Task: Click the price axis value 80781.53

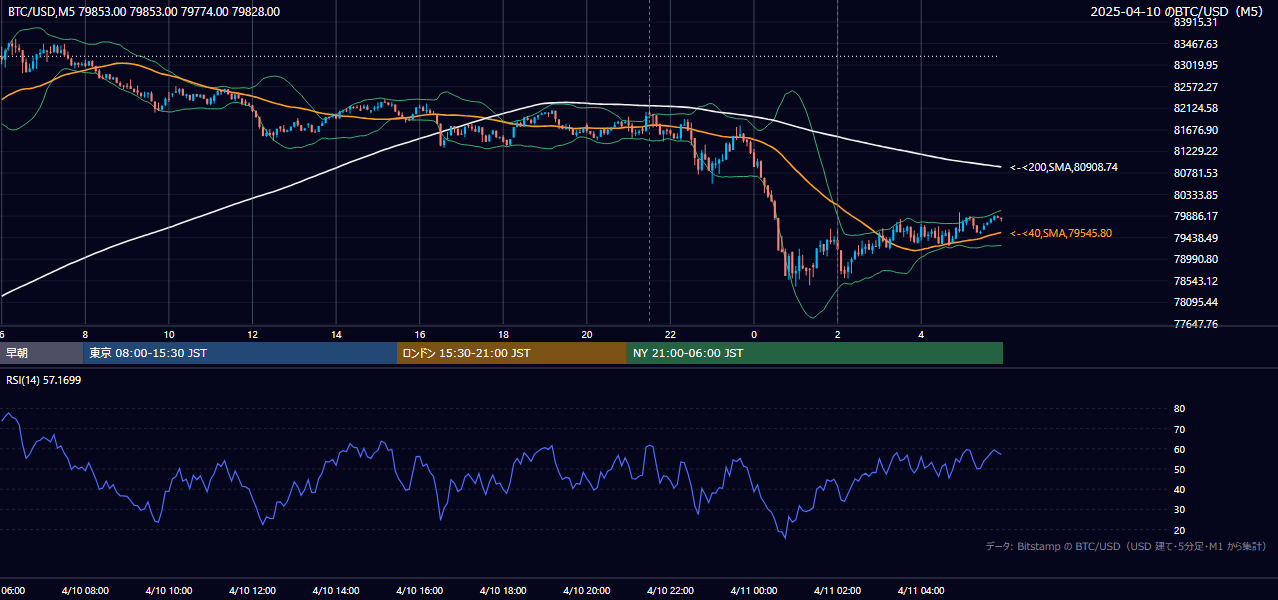Action: (x=1195, y=173)
